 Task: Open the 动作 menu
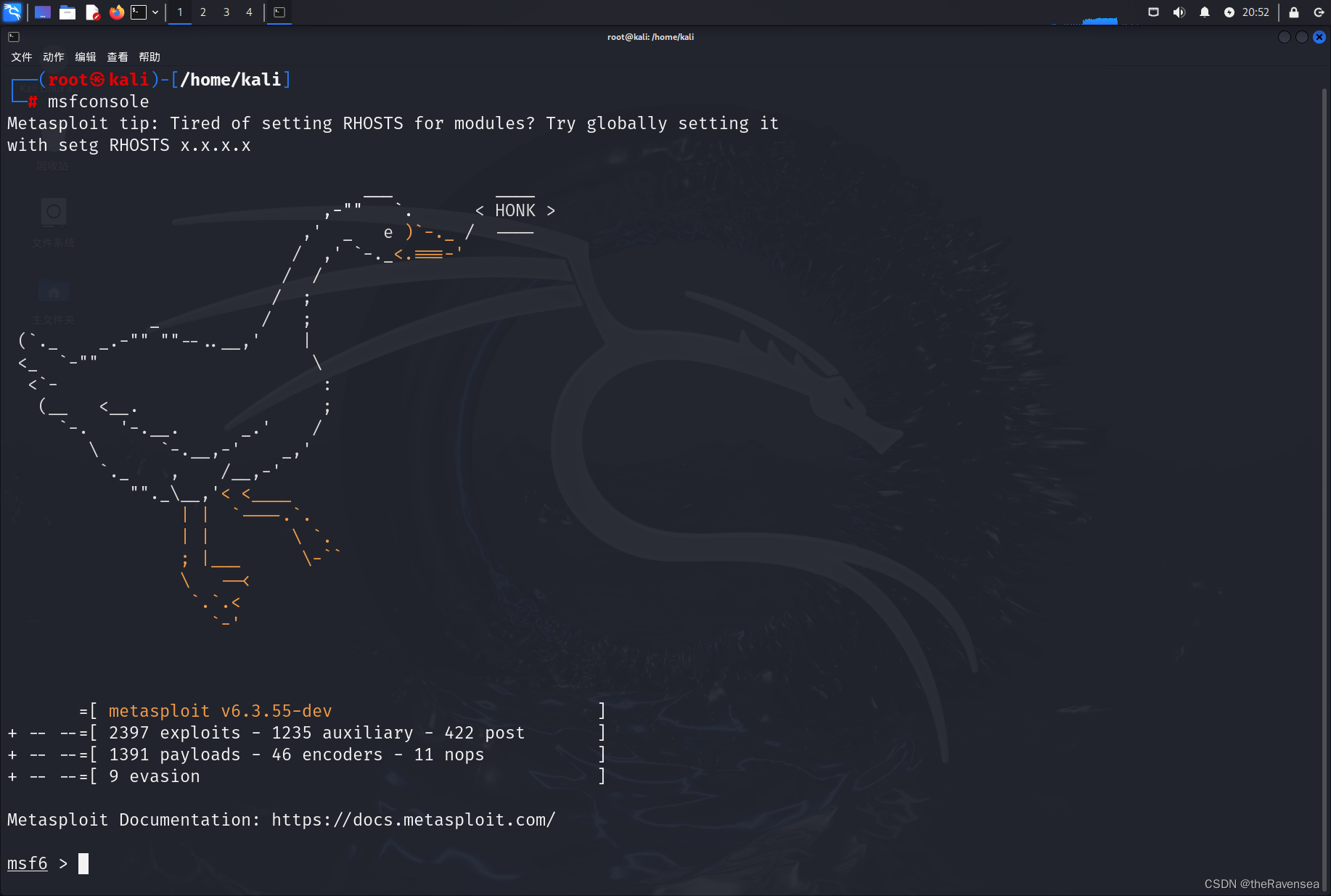pyautogui.click(x=53, y=57)
